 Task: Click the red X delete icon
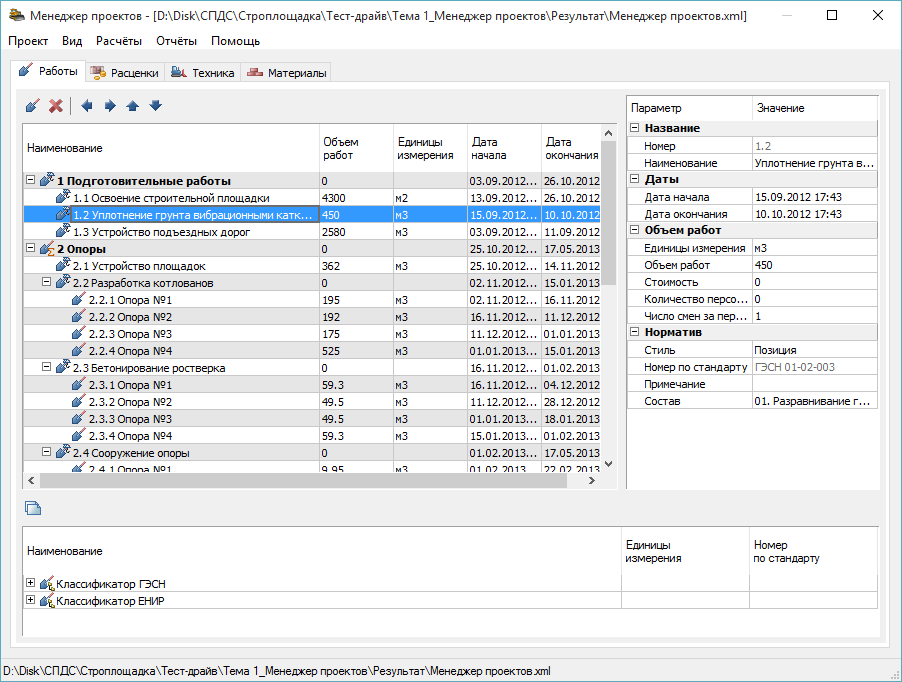pyautogui.click(x=56, y=106)
